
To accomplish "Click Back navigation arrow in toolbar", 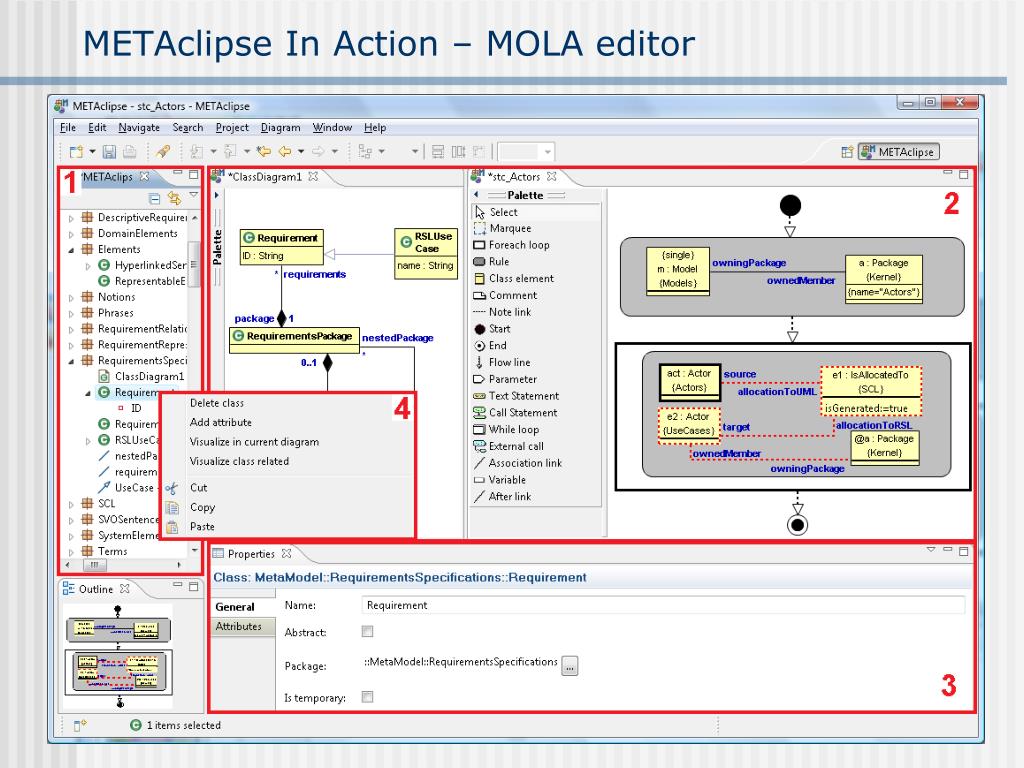I will [285, 152].
